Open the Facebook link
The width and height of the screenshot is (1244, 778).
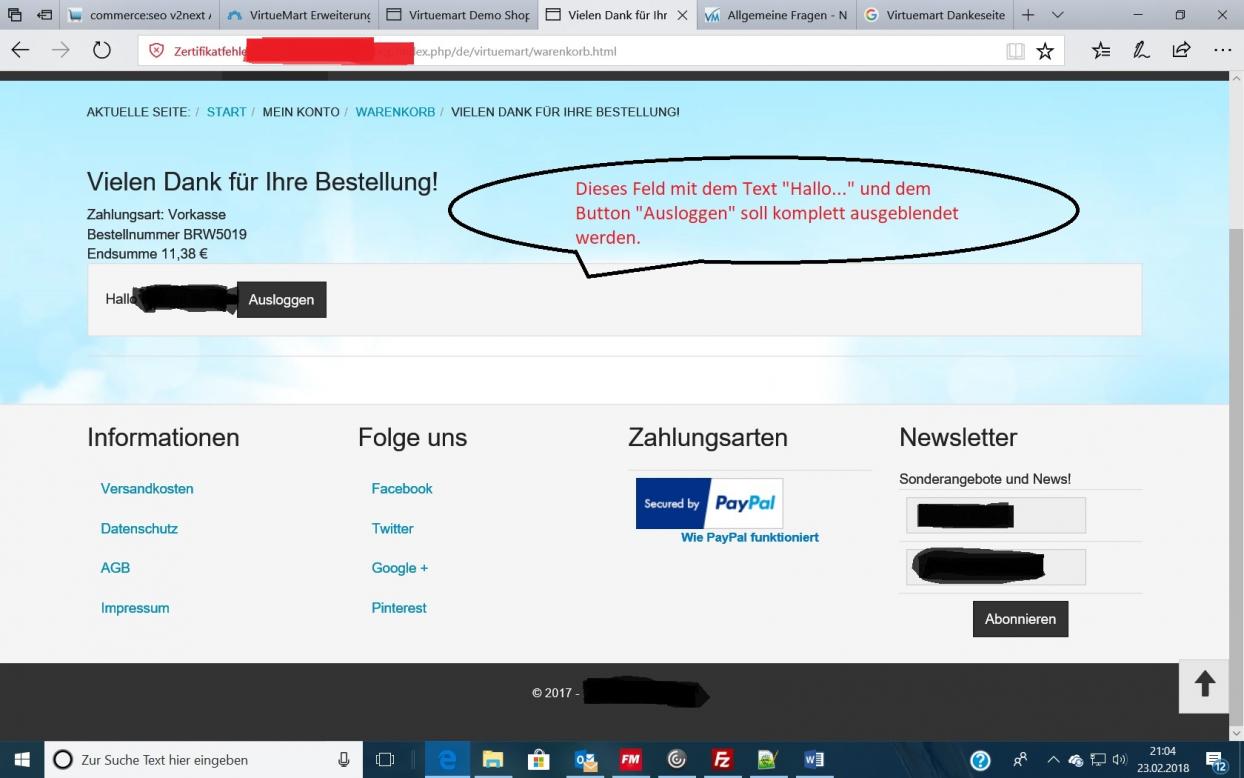click(402, 489)
